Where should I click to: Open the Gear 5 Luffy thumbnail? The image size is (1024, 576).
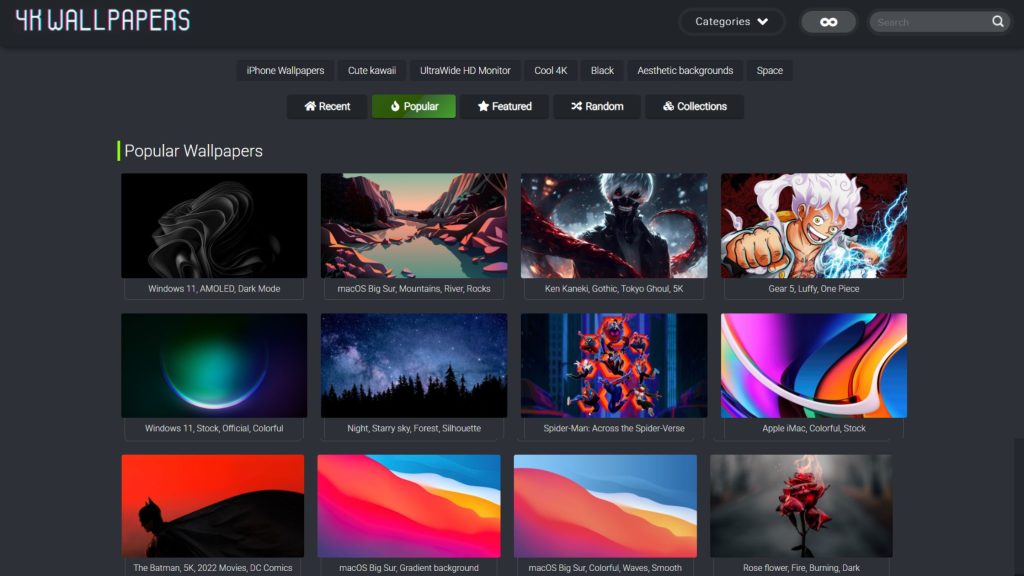pyautogui.click(x=814, y=225)
